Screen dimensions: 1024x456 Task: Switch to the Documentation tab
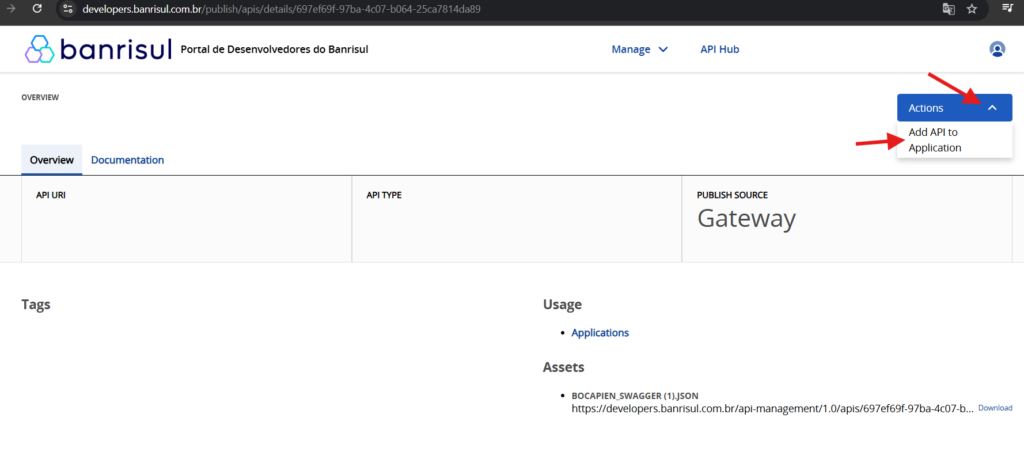pyautogui.click(x=127, y=160)
